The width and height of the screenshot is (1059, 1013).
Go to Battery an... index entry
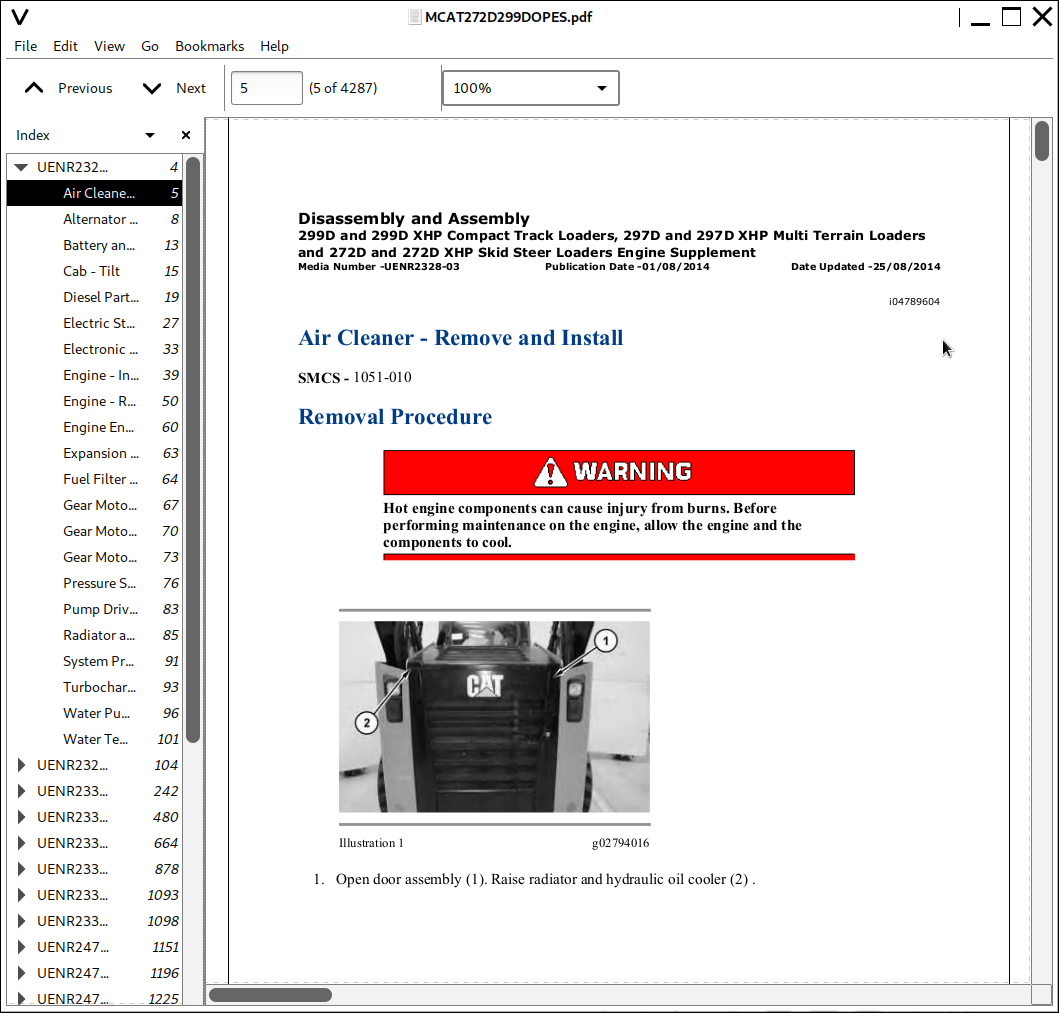[95, 245]
